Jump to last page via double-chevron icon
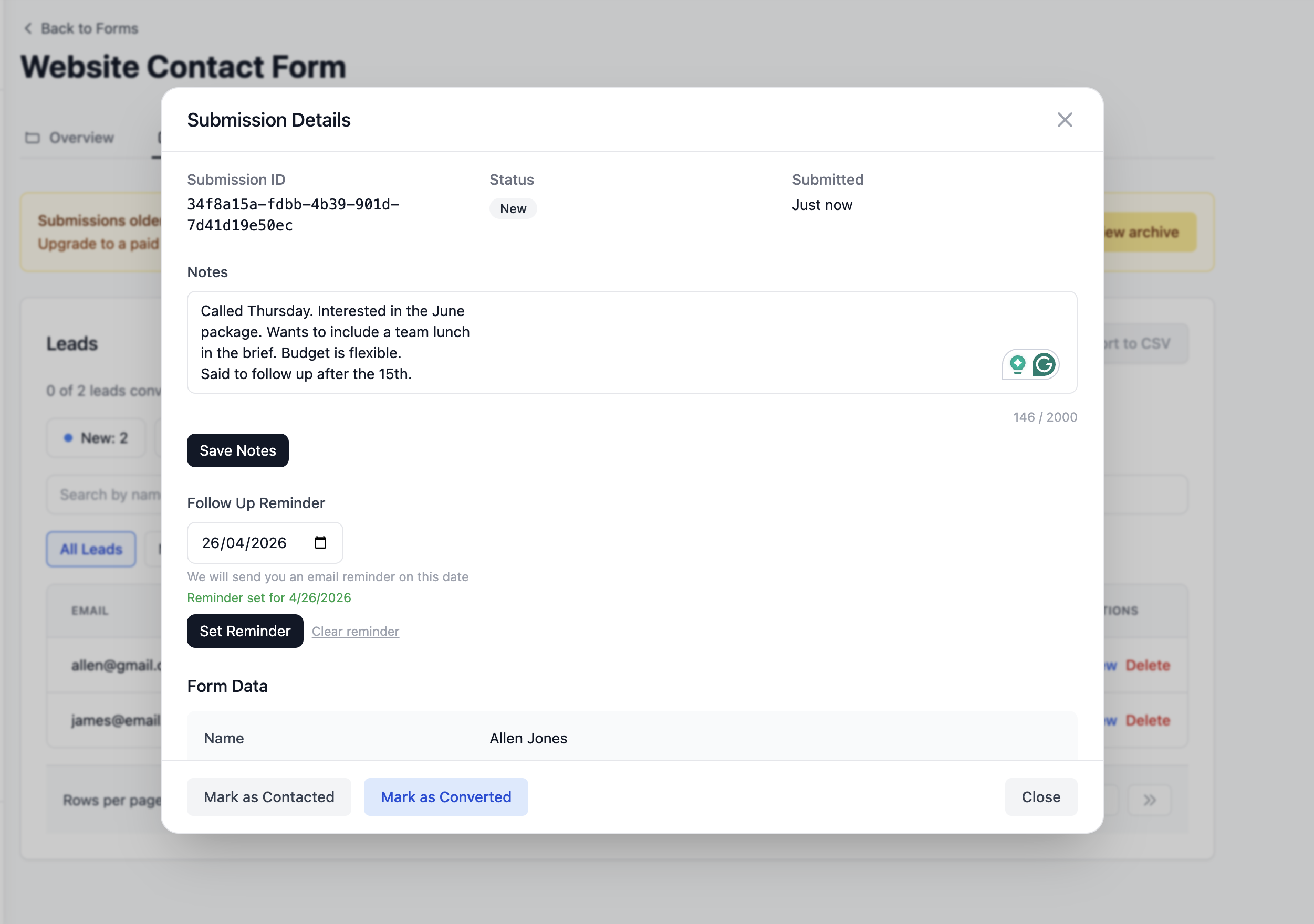Screen dimensions: 1314x924 coord(1149,799)
